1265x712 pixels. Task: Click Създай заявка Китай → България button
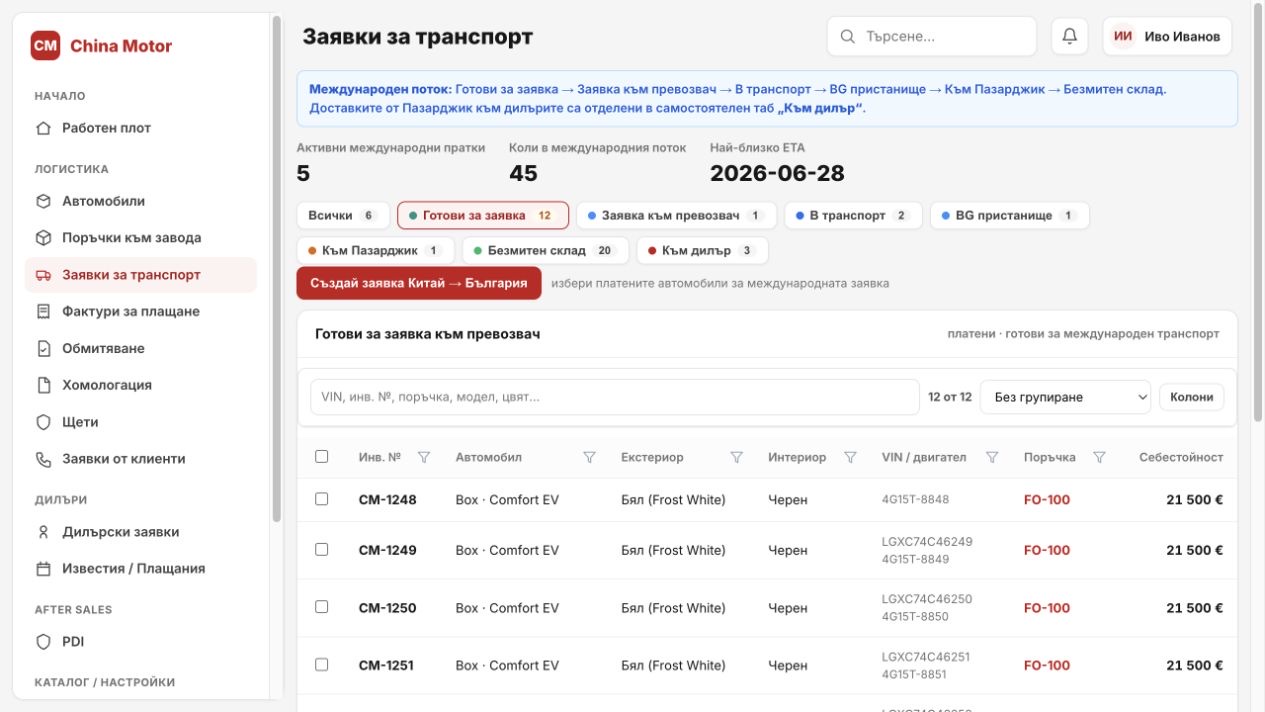coord(418,283)
